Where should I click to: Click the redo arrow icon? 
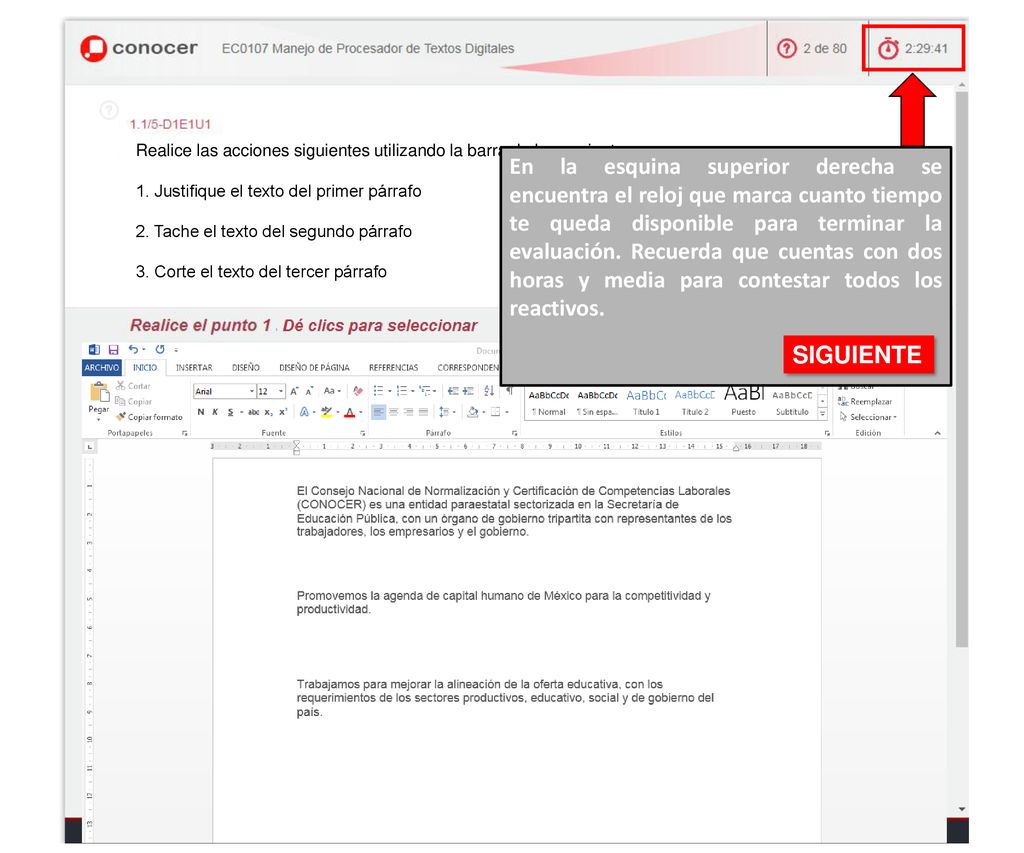tap(160, 349)
